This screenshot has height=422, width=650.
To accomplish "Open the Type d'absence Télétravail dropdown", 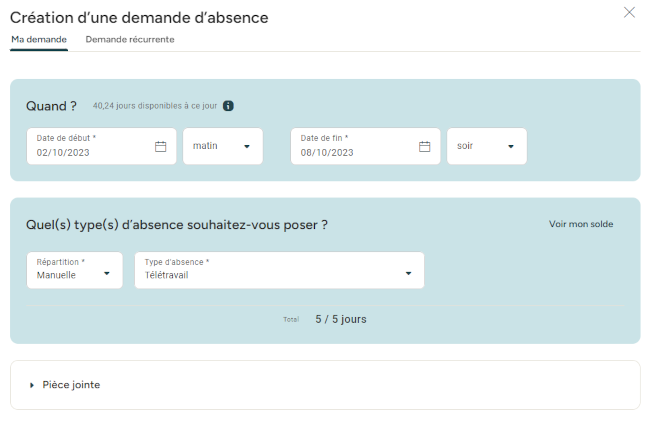I will [279, 270].
